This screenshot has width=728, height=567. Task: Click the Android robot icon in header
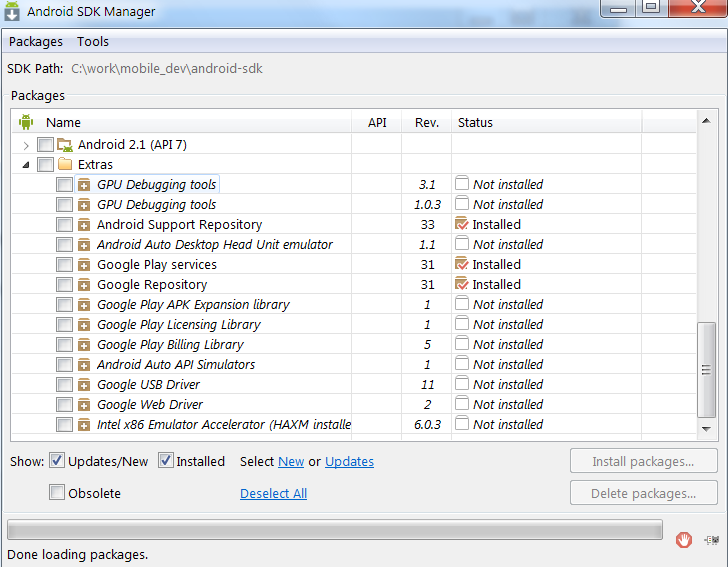pyautogui.click(x=26, y=122)
